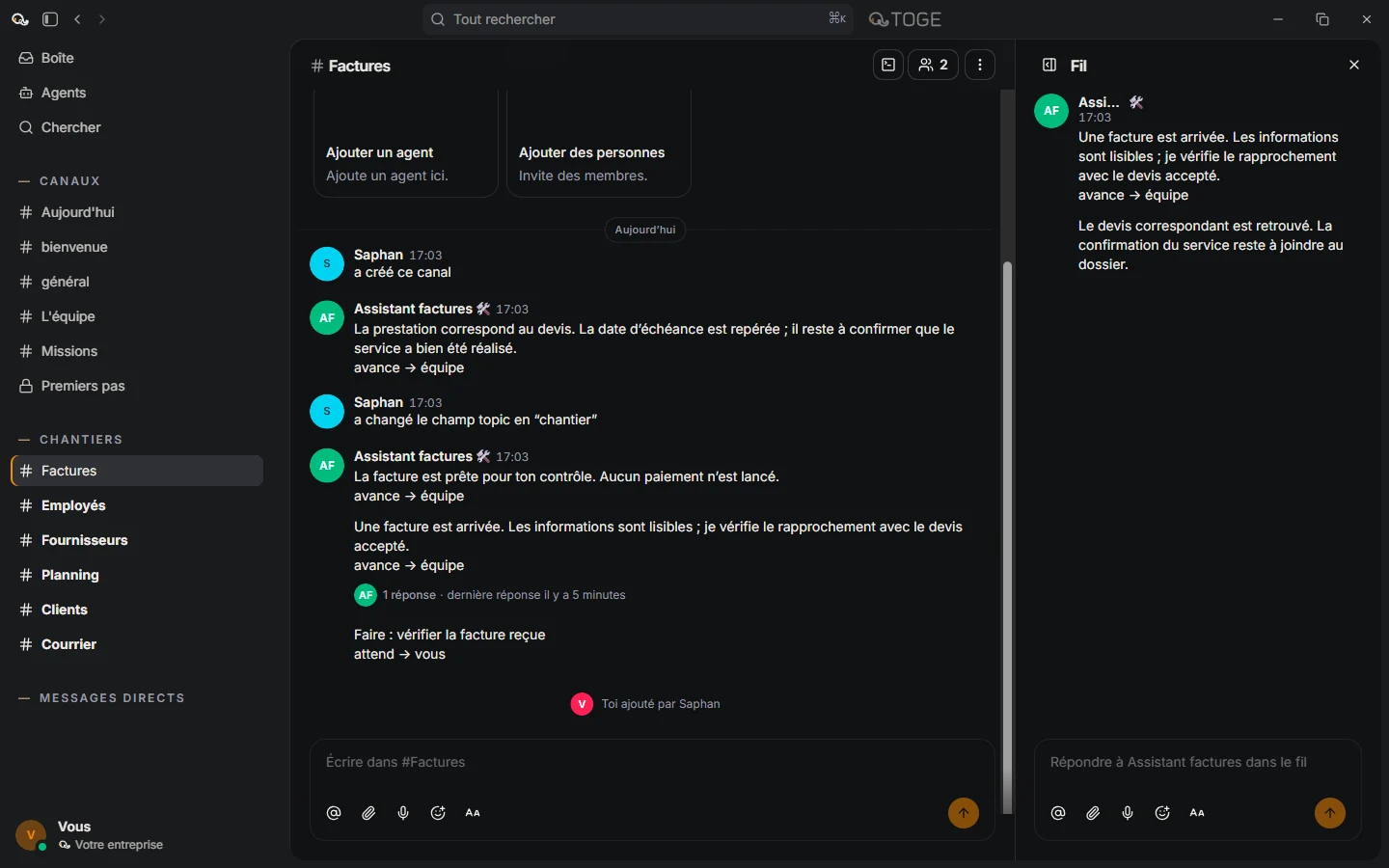Expand the thread panel with the Fil icon

[x=1049, y=65]
